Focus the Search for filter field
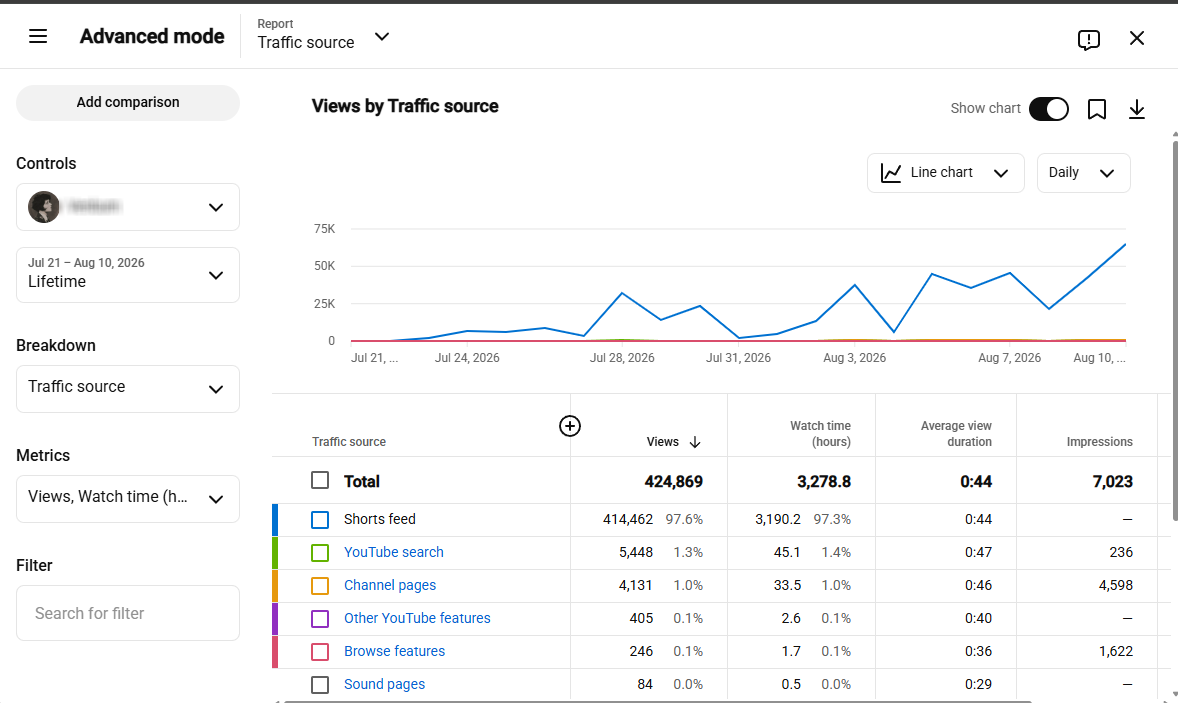Viewport: 1178px width, 703px height. pos(128,613)
